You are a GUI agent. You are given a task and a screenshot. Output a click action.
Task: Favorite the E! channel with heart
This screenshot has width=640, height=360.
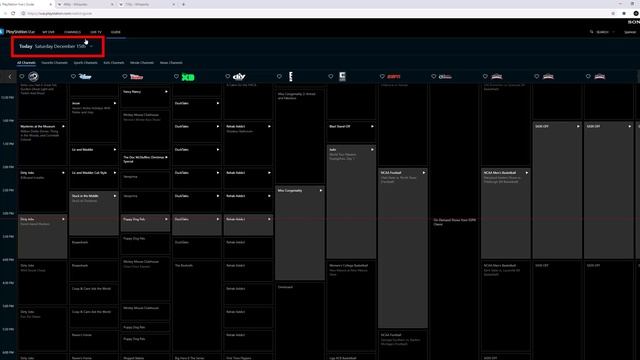coord(279,76)
